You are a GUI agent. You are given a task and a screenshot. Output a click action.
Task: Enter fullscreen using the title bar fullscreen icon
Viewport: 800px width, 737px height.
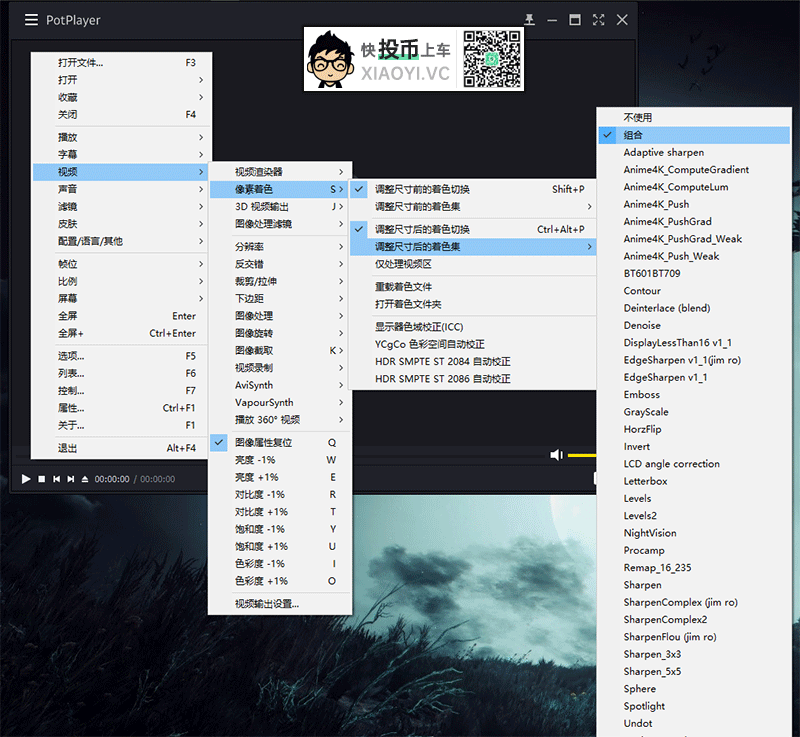pos(598,20)
